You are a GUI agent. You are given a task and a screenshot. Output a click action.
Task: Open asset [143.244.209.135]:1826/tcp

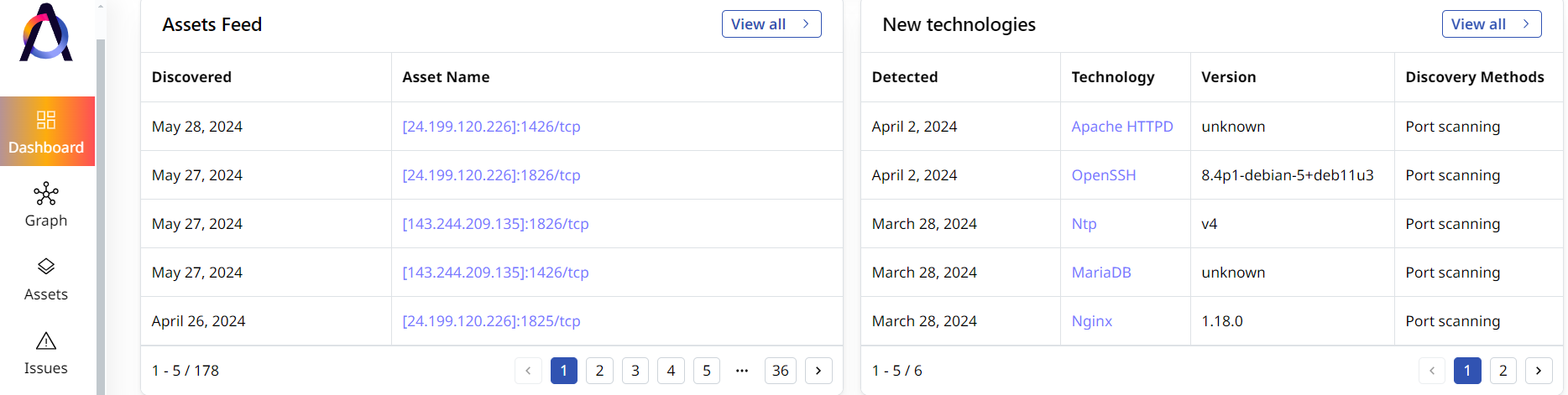tap(495, 224)
